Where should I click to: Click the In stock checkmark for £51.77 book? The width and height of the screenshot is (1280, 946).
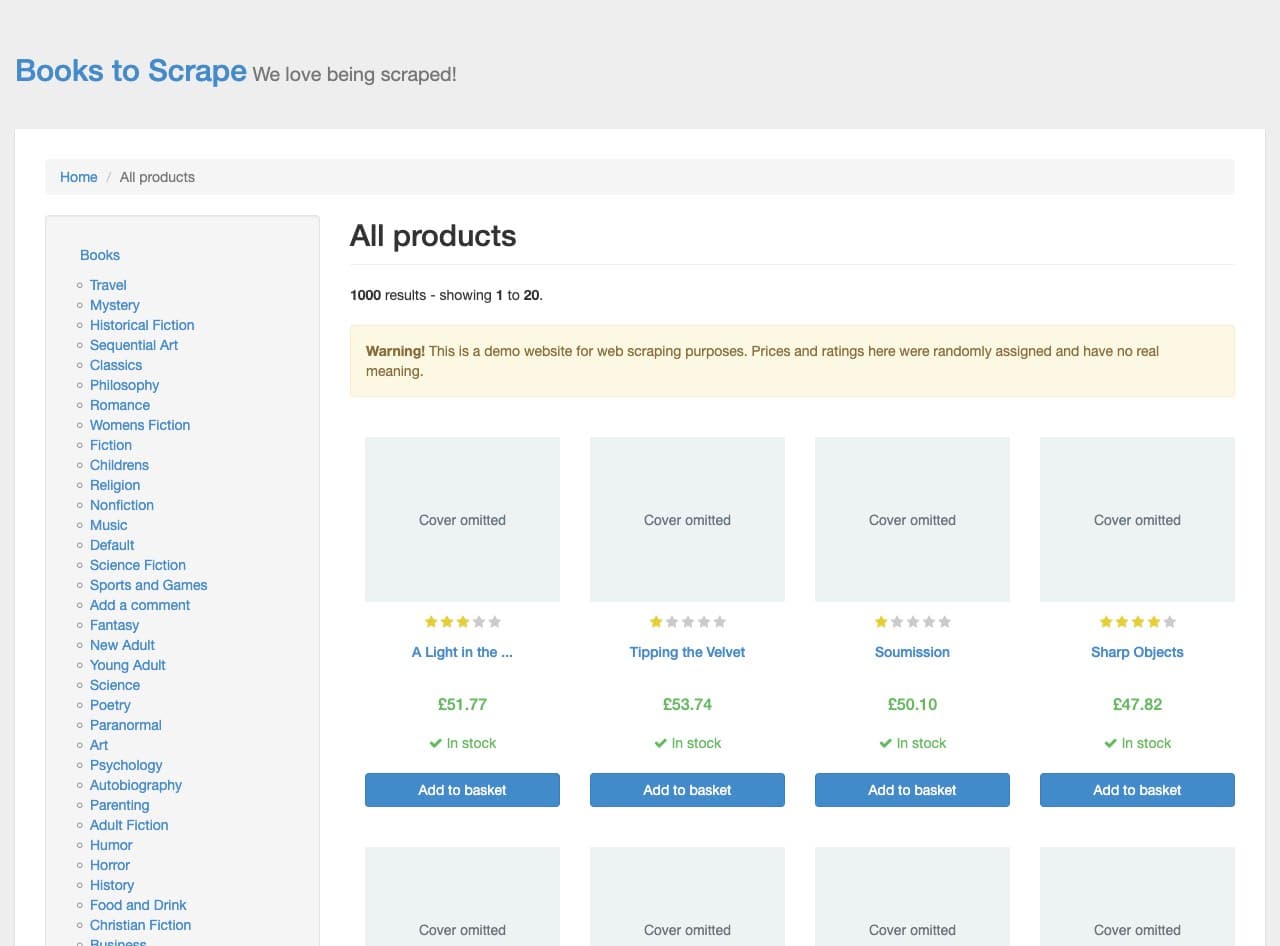click(x=435, y=743)
